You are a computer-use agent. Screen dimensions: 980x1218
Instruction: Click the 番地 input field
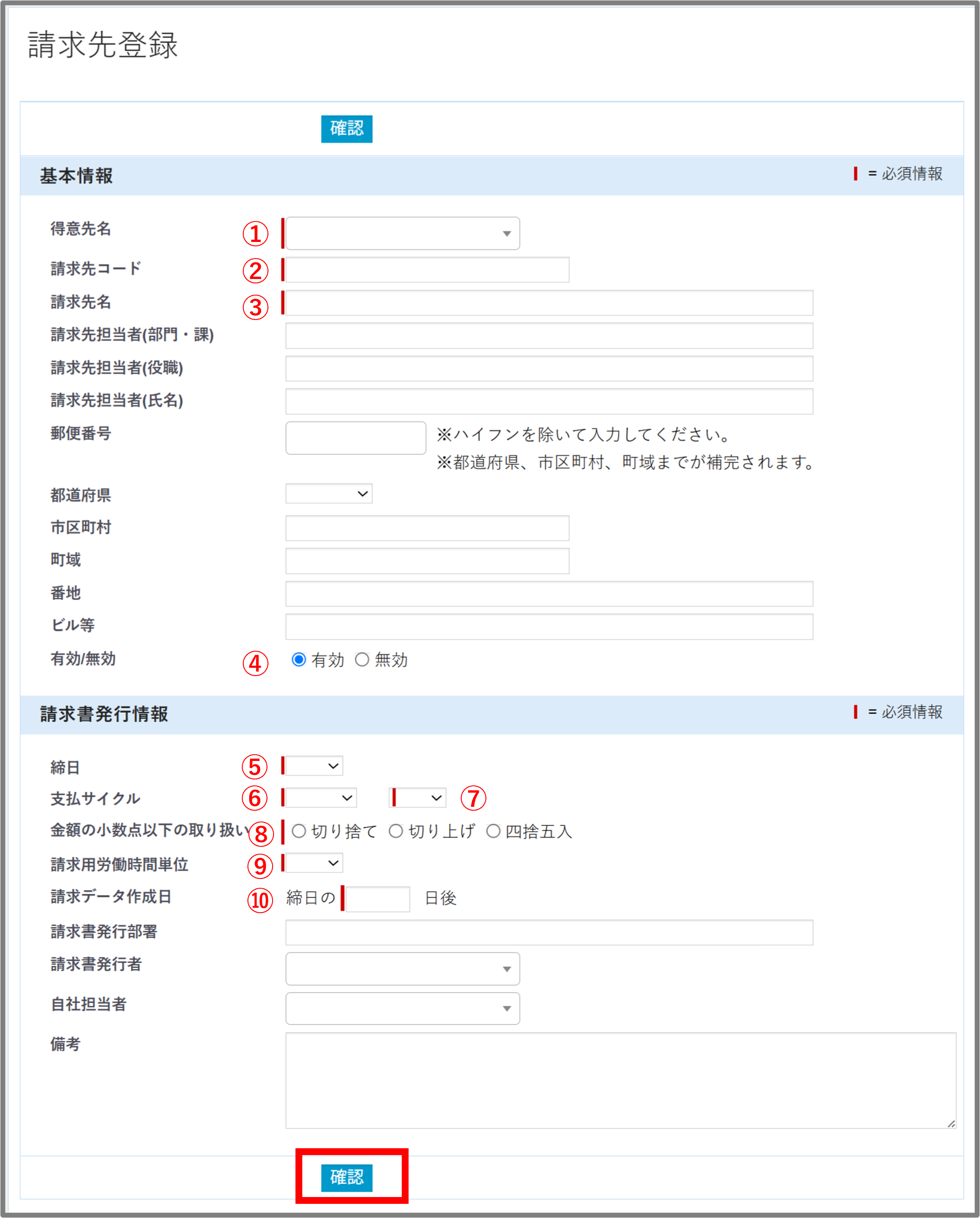[x=549, y=594]
